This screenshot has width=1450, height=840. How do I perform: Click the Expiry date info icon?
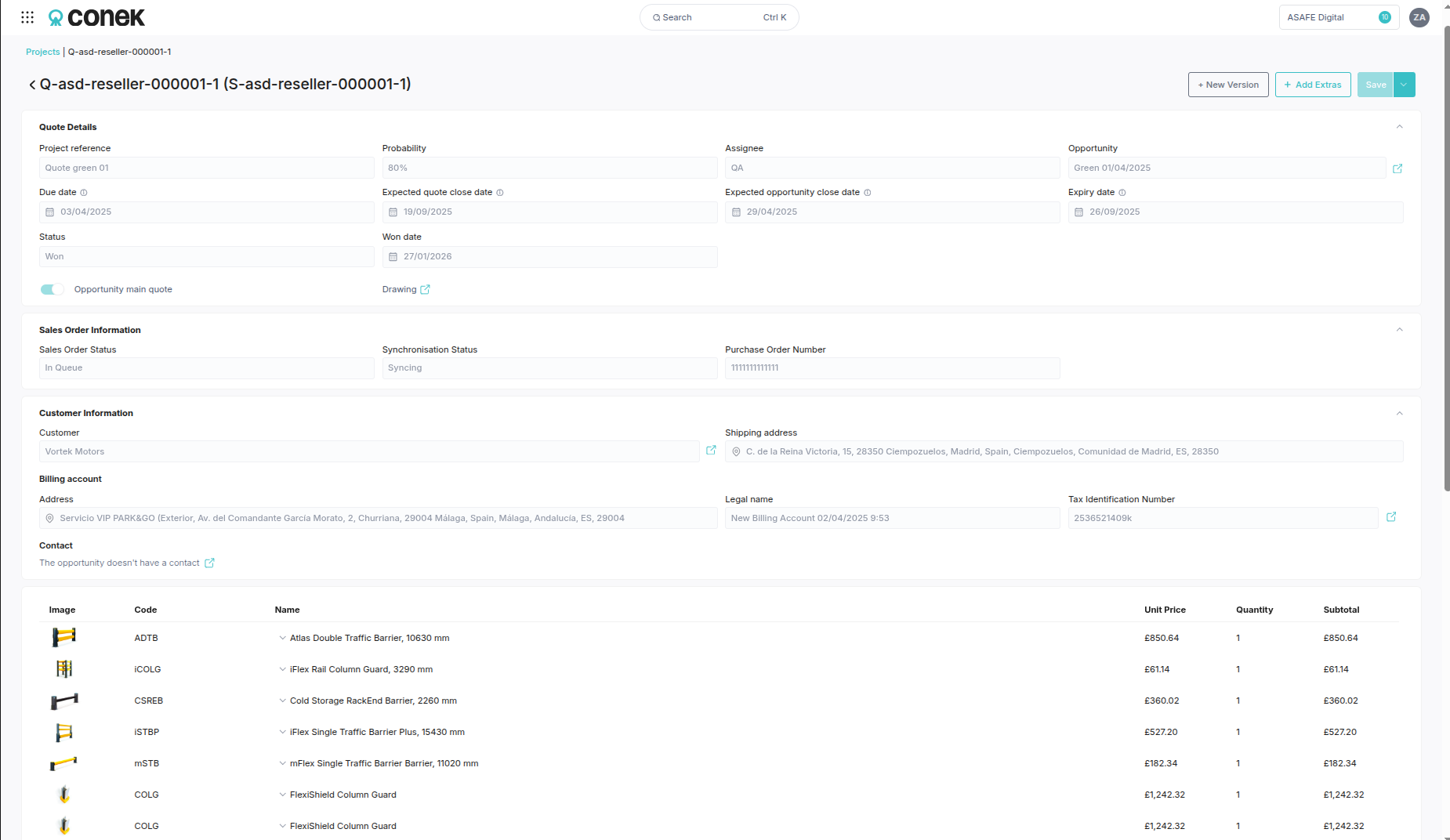[x=1122, y=193]
